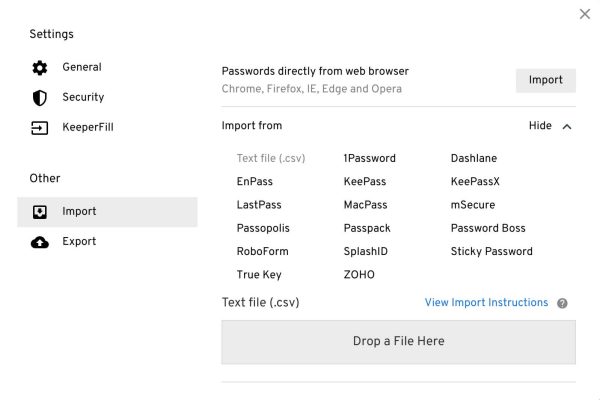The height and width of the screenshot is (400, 600).
Task: Choose Text file (.csv) import source
Action: click(271, 158)
